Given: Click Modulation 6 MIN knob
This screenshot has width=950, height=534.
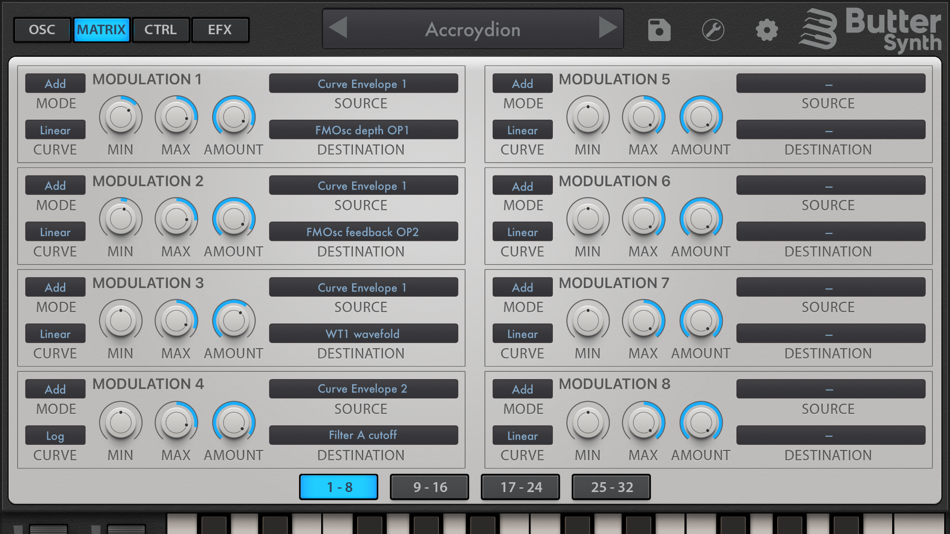Looking at the screenshot, I should (x=588, y=219).
